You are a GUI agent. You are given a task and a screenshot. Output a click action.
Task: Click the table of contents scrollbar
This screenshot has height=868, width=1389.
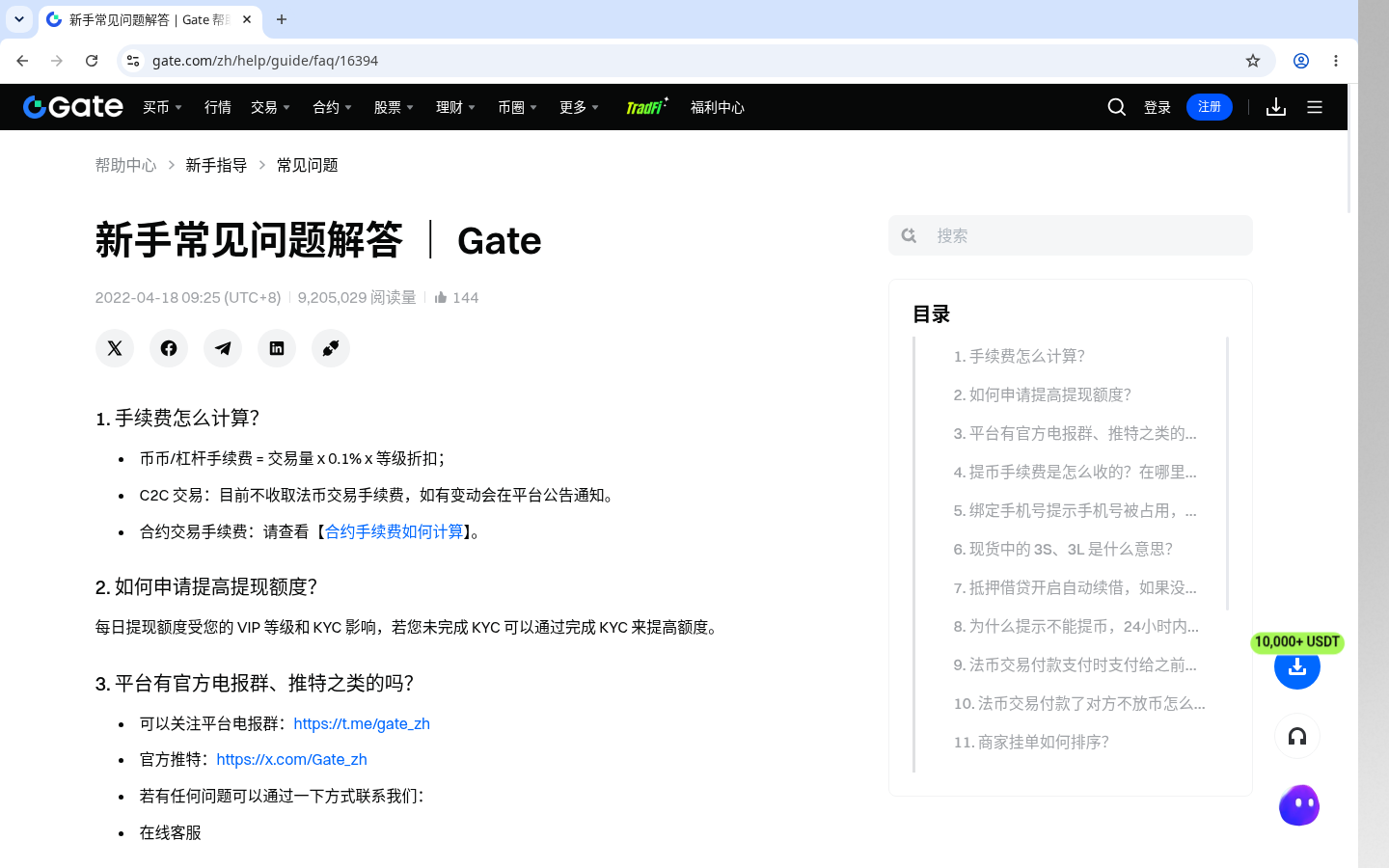(1227, 474)
